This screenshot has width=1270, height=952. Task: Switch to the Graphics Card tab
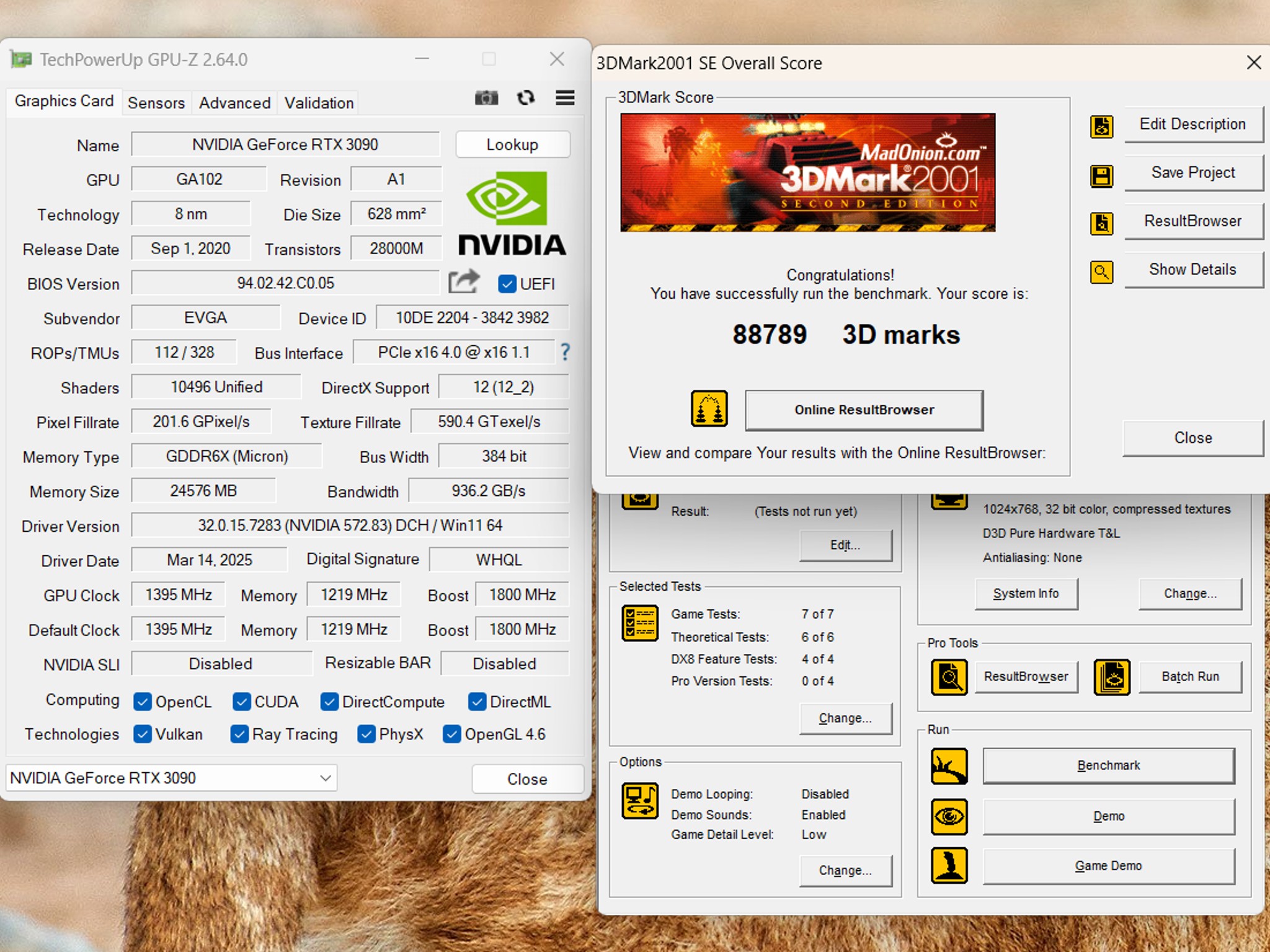(64, 101)
